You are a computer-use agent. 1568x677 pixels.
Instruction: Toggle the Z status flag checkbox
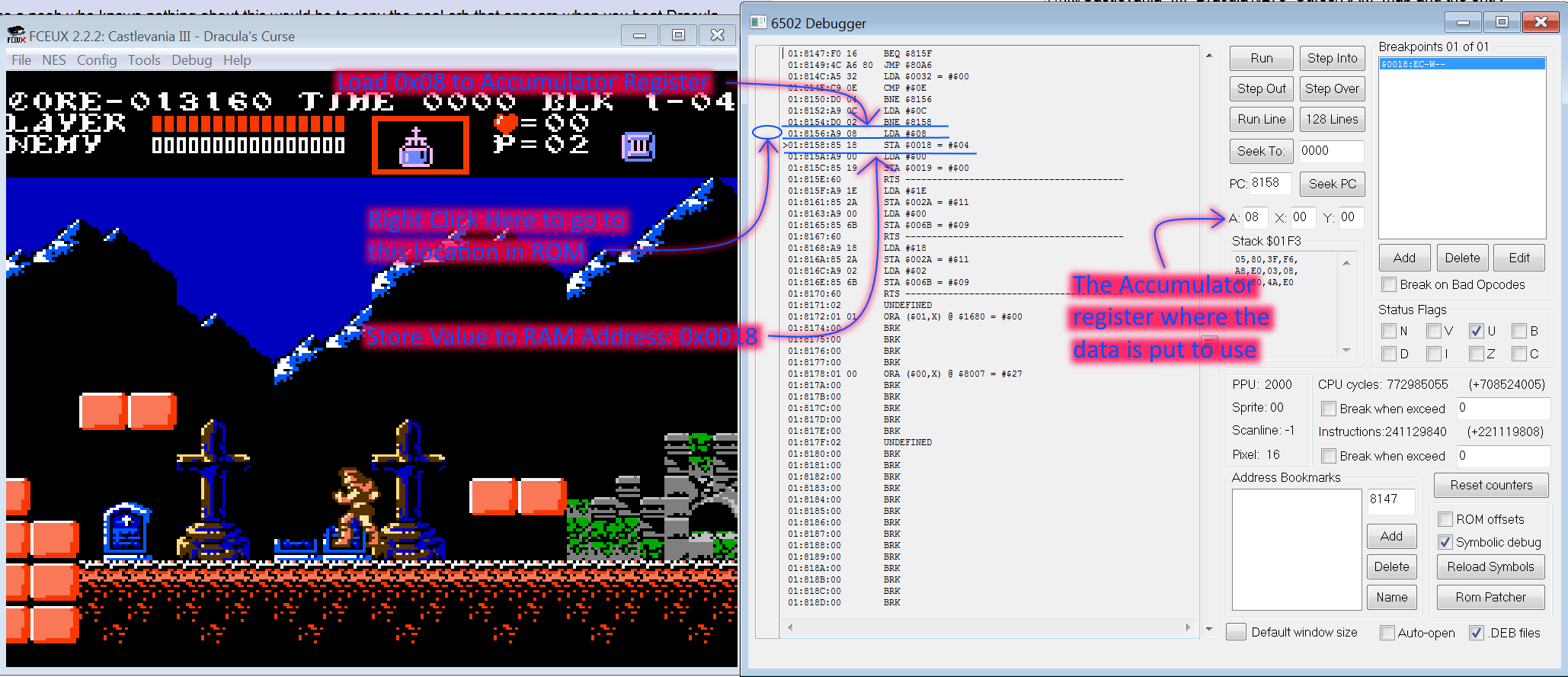[x=1477, y=354]
